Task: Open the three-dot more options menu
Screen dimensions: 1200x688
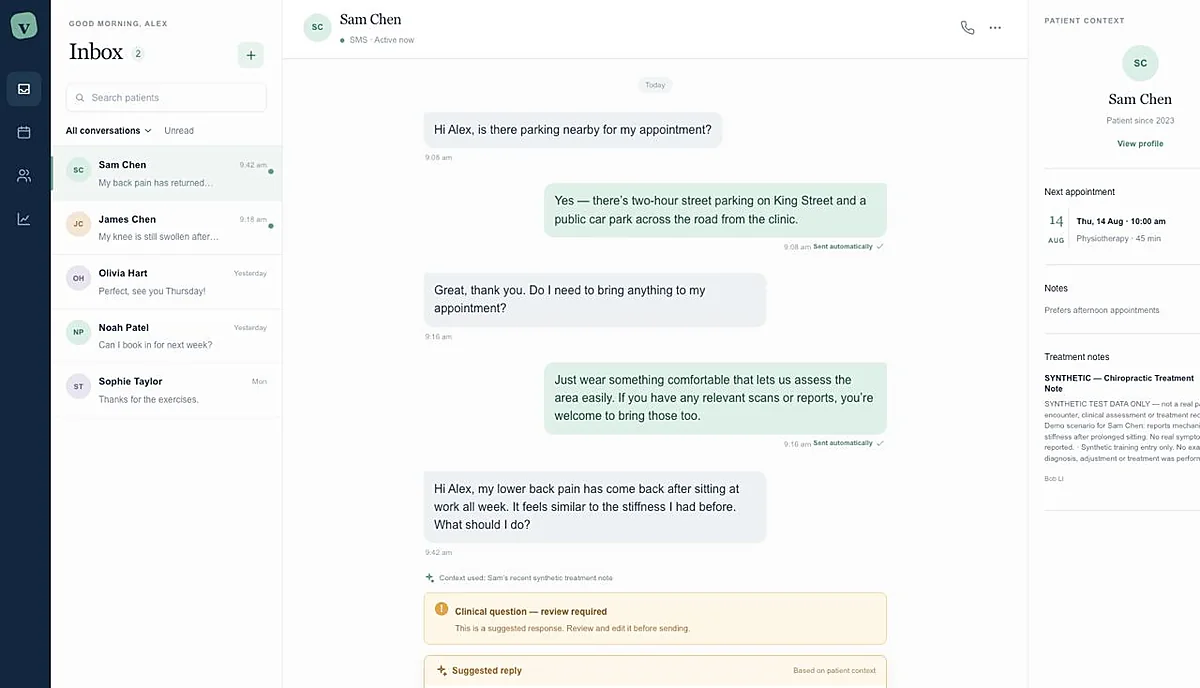Action: coord(995,28)
